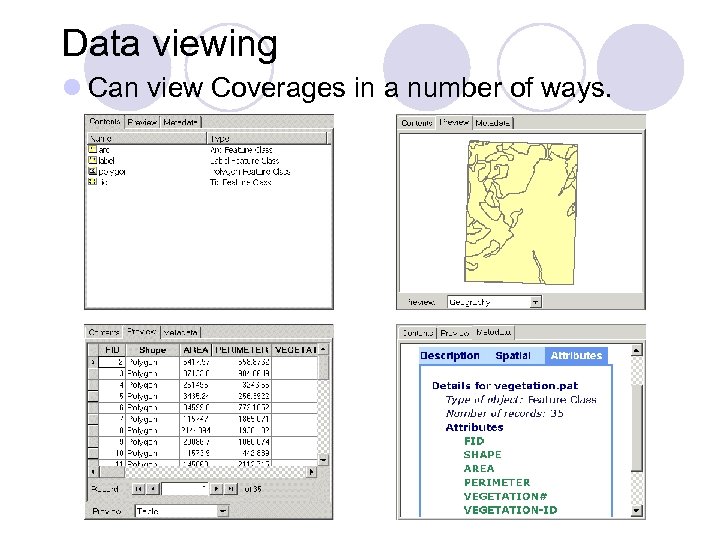This screenshot has width=720, height=540.
Task: Select the polygon feature class icon
Action: (92, 171)
